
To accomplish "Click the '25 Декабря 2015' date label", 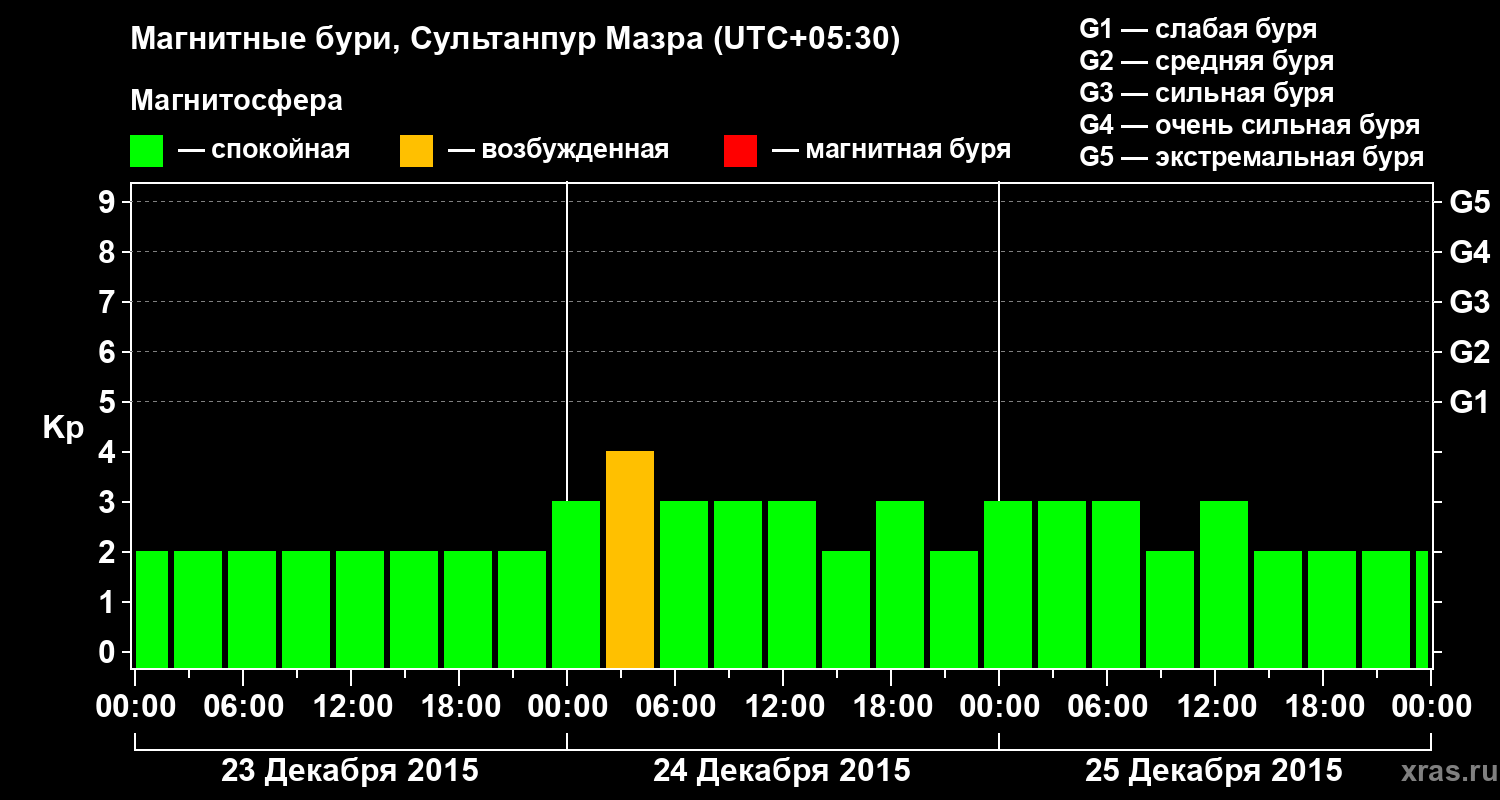I will point(1214,771).
